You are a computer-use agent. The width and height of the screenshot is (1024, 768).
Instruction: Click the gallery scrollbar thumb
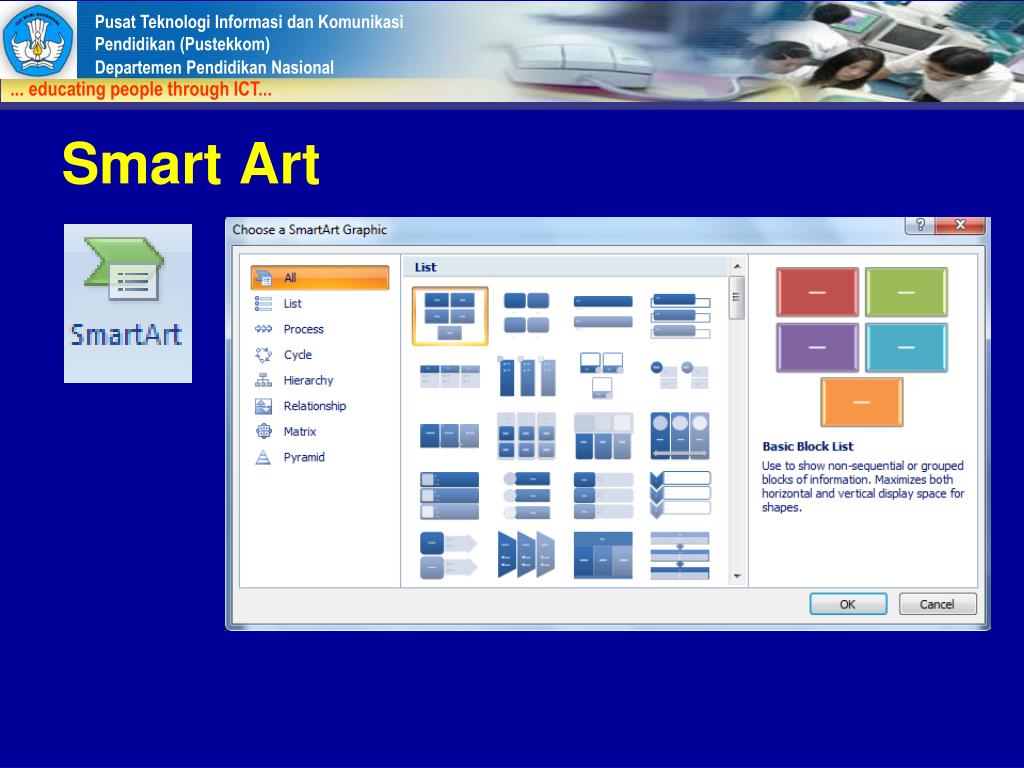coord(737,297)
